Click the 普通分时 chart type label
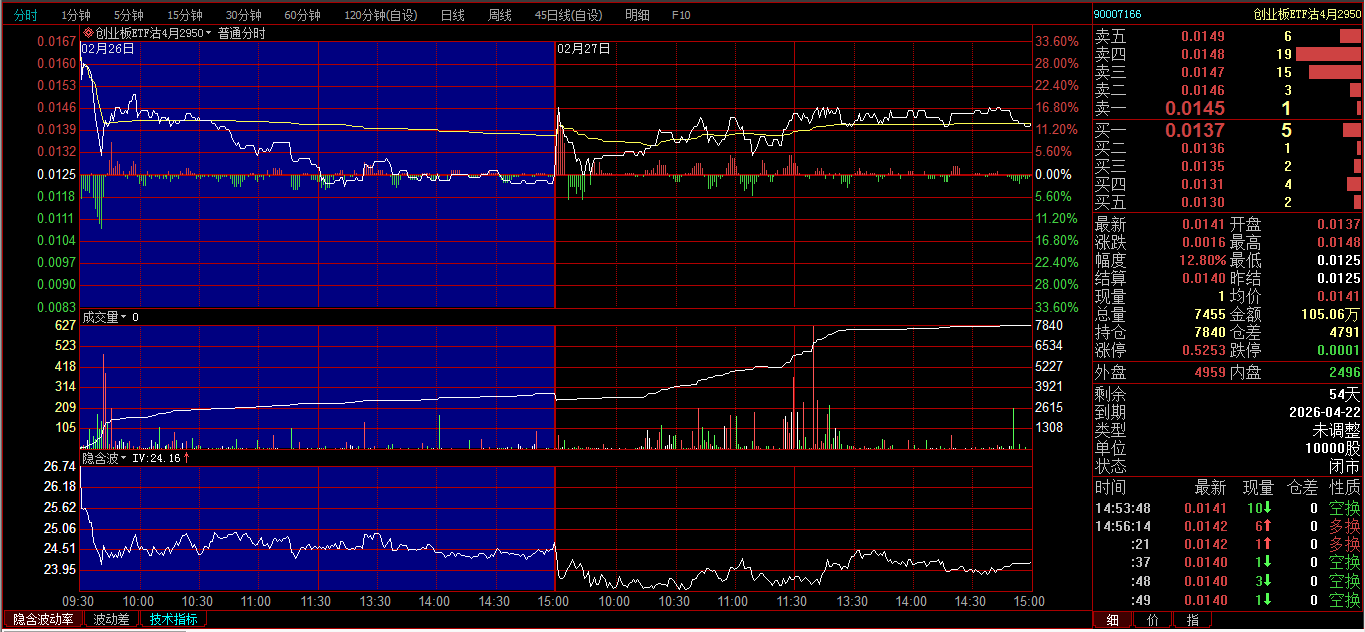 coord(242,33)
